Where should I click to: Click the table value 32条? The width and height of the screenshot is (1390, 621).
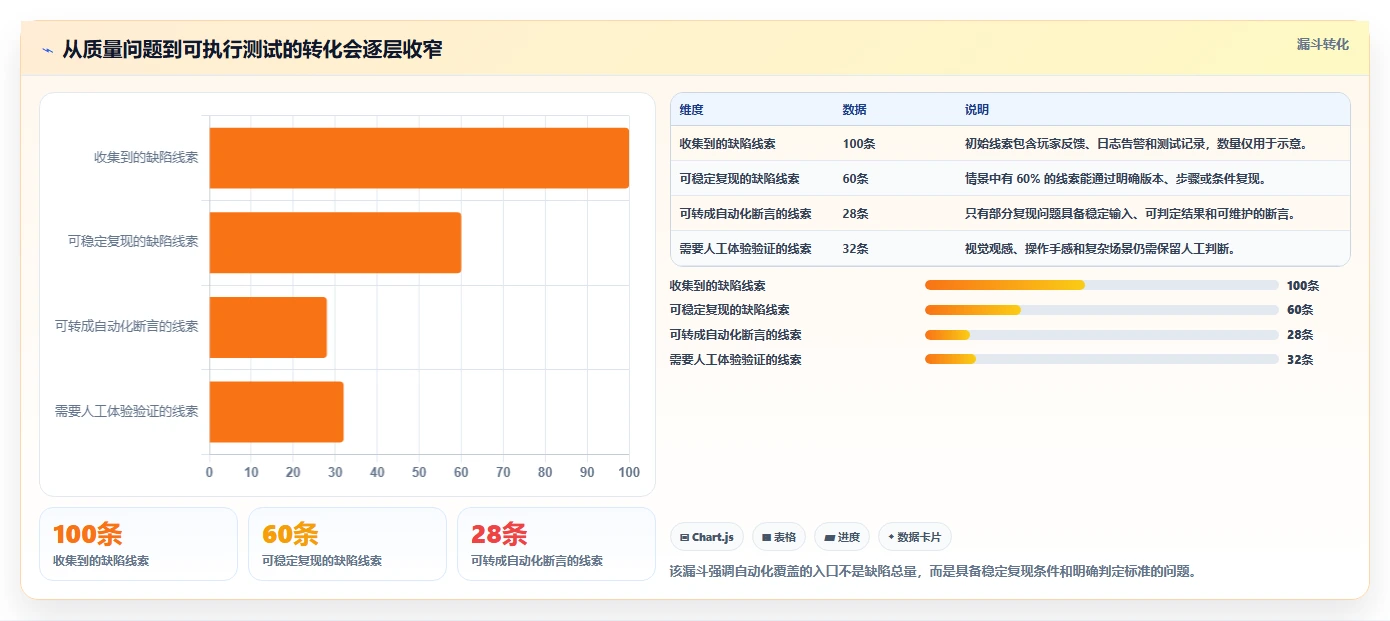[856, 249]
